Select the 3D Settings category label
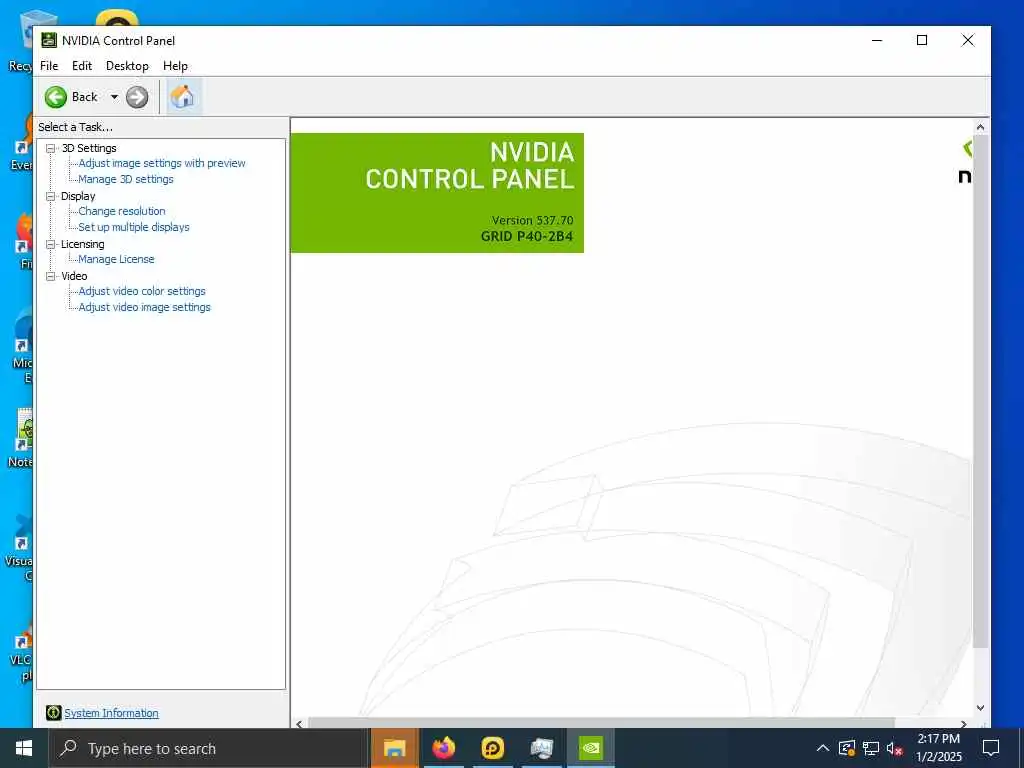Image resolution: width=1024 pixels, height=768 pixels. pos(89,148)
